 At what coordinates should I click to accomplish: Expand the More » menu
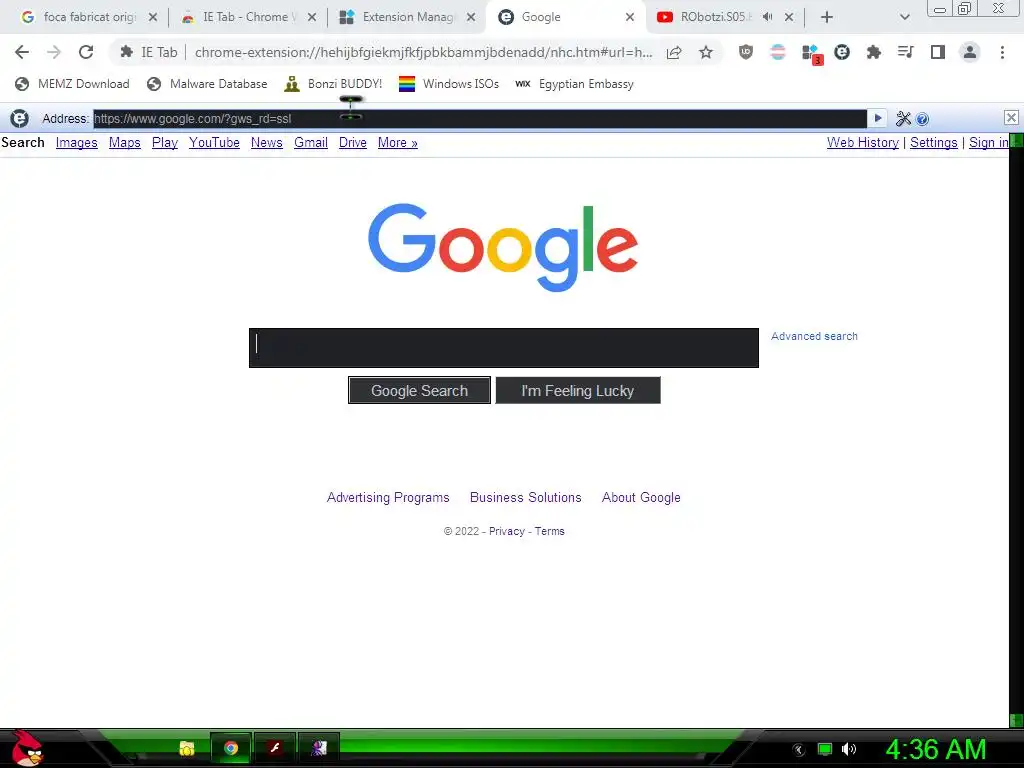click(398, 142)
